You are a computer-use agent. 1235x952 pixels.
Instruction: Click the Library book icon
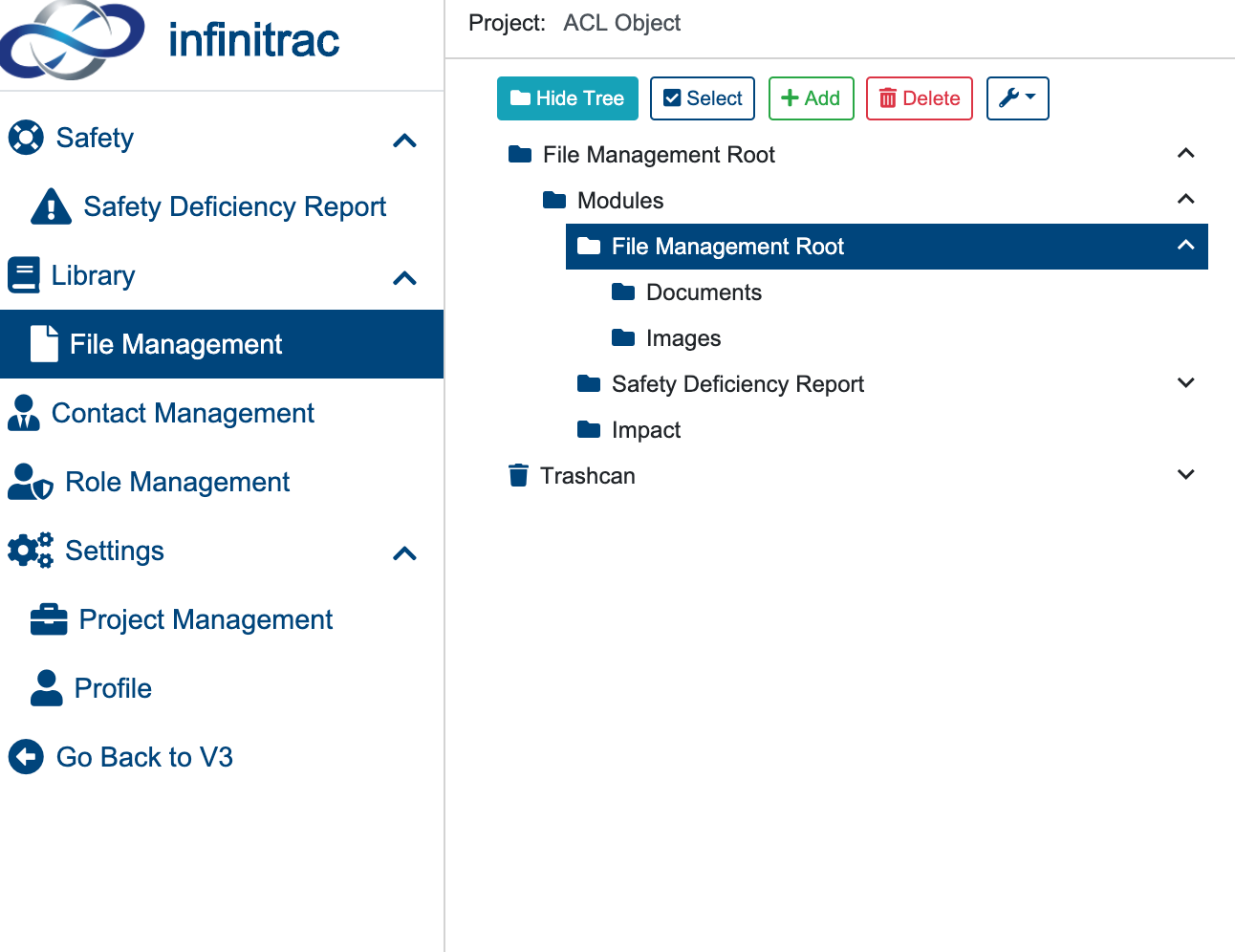click(23, 275)
